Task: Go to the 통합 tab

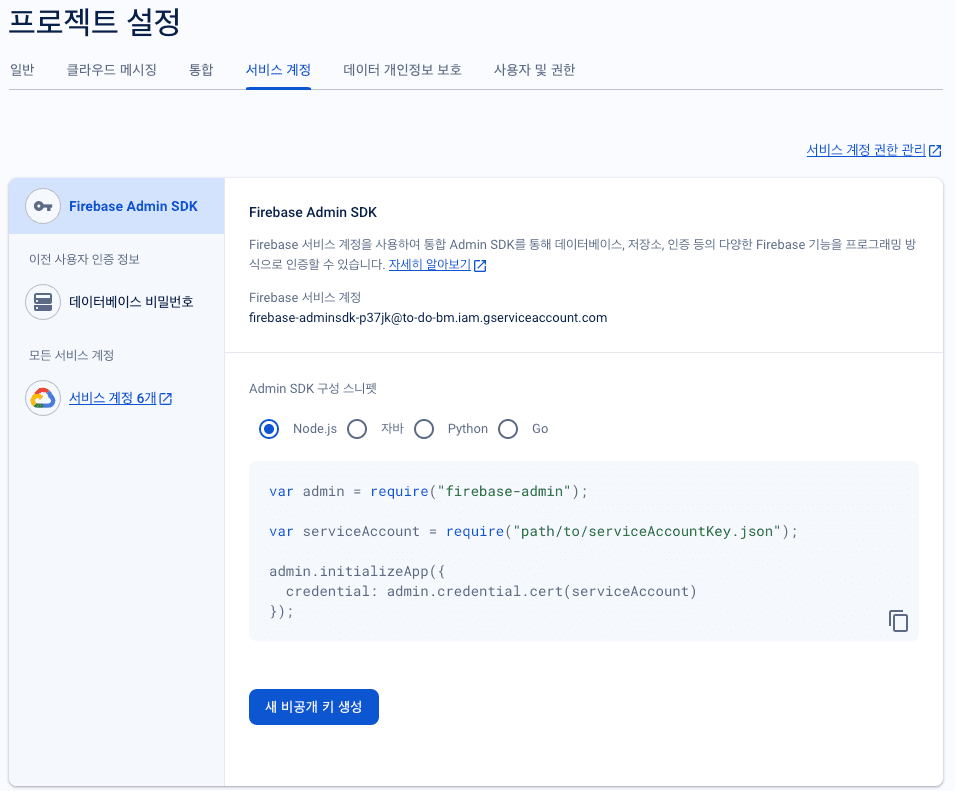Action: pyautogui.click(x=201, y=70)
